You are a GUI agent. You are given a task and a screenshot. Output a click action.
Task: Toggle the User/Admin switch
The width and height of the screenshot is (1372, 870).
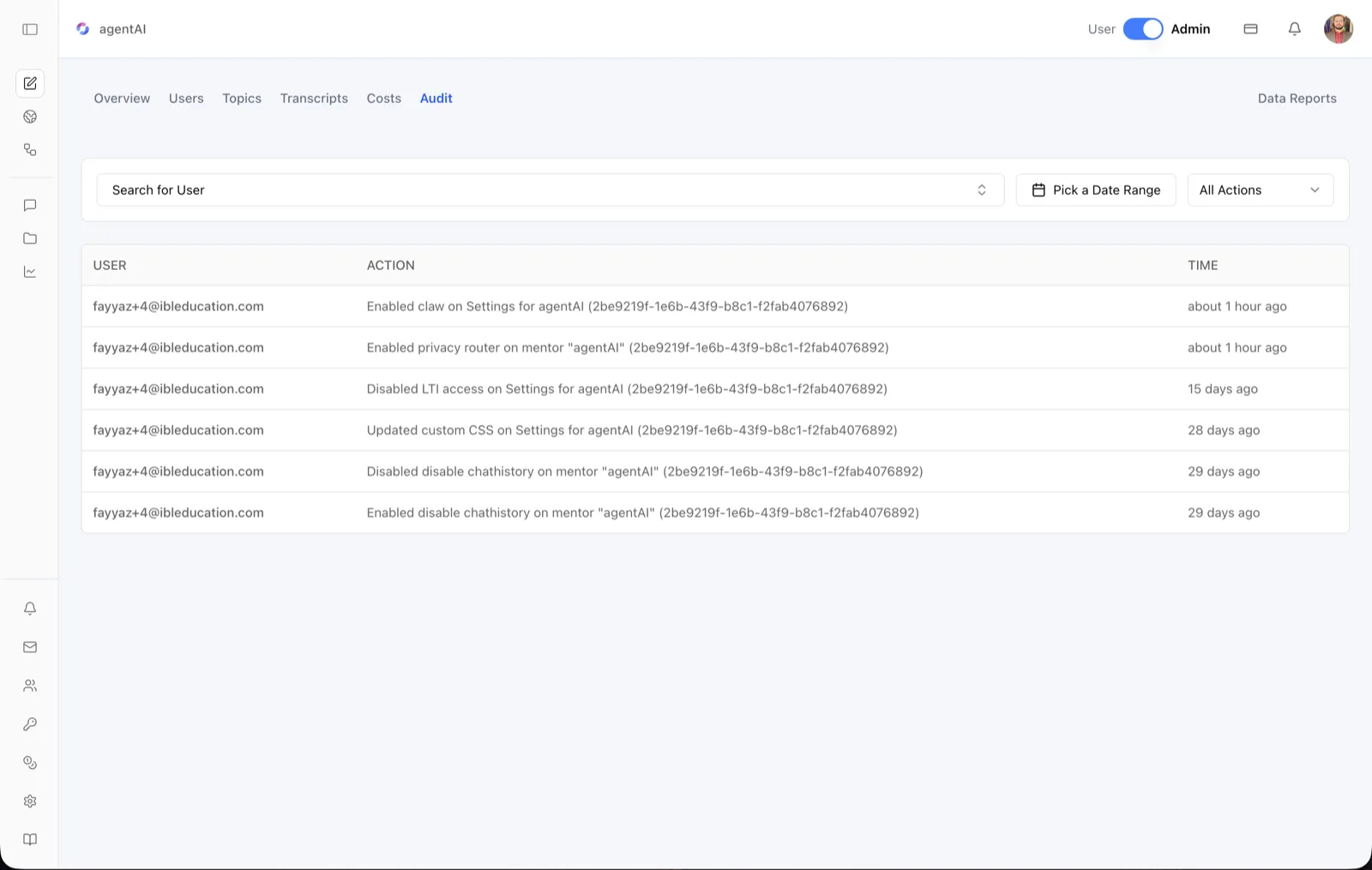[1143, 29]
